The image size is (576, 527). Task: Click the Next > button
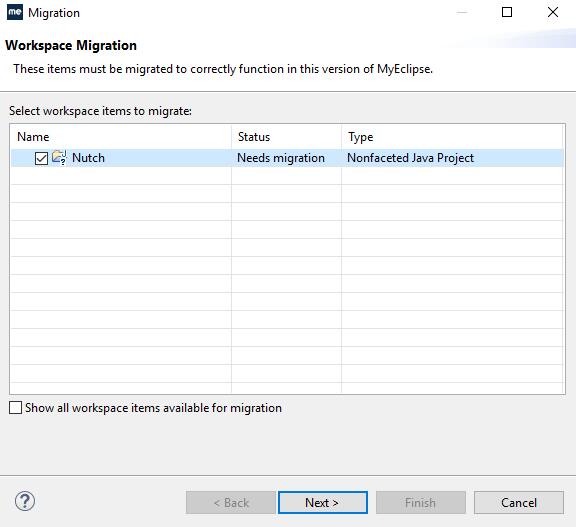(x=323, y=502)
